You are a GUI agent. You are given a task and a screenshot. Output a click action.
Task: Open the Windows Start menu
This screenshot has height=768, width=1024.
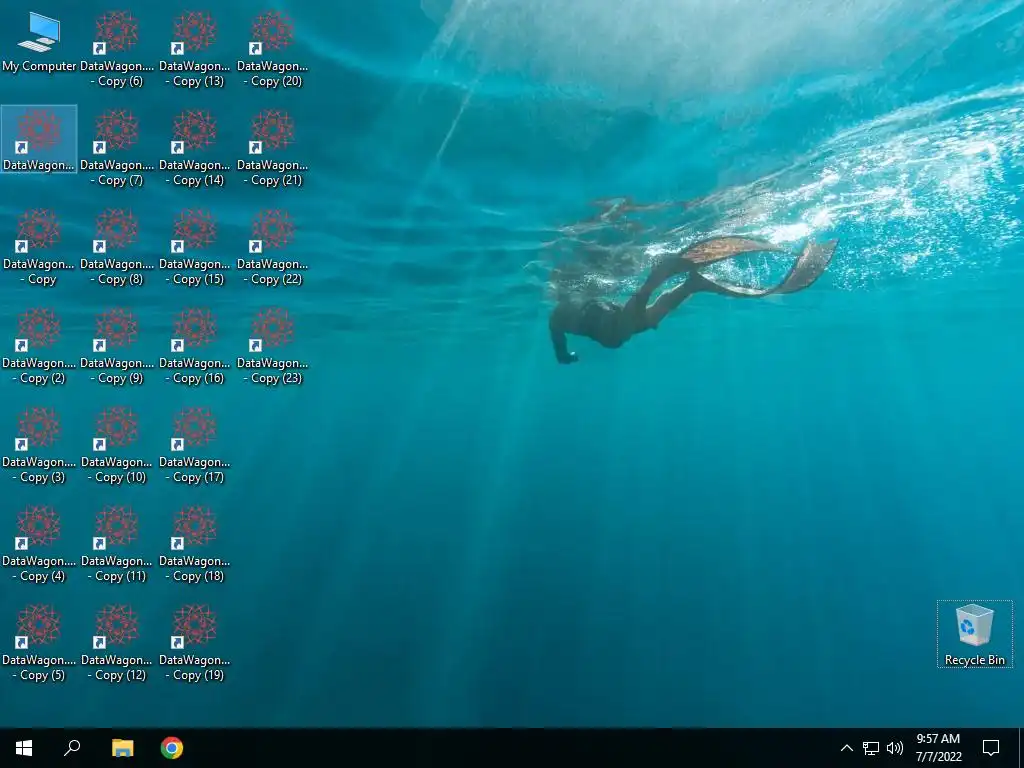[x=24, y=748]
